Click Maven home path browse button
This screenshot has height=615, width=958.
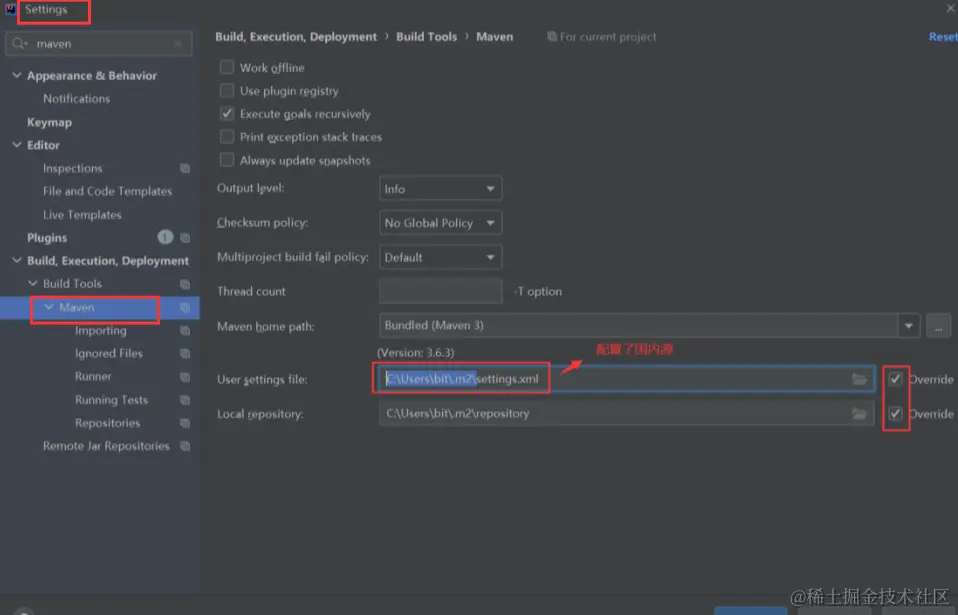[x=938, y=326]
